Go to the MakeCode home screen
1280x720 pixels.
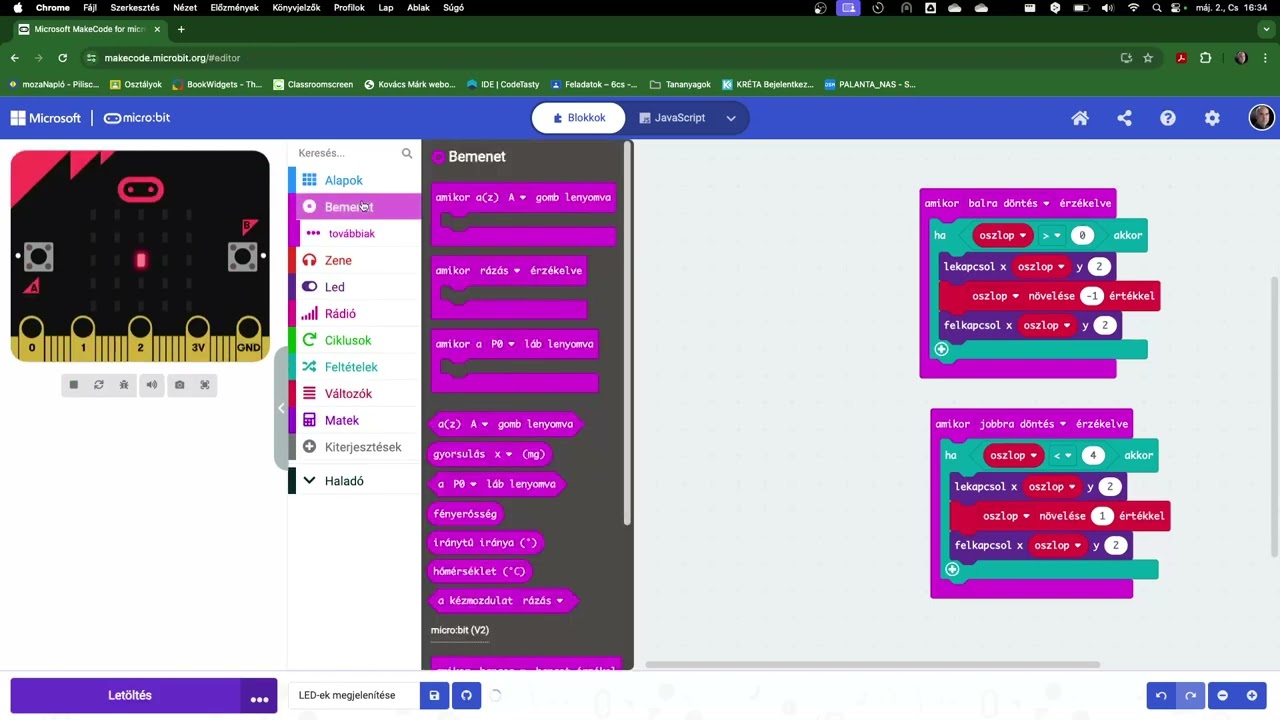coord(1080,118)
